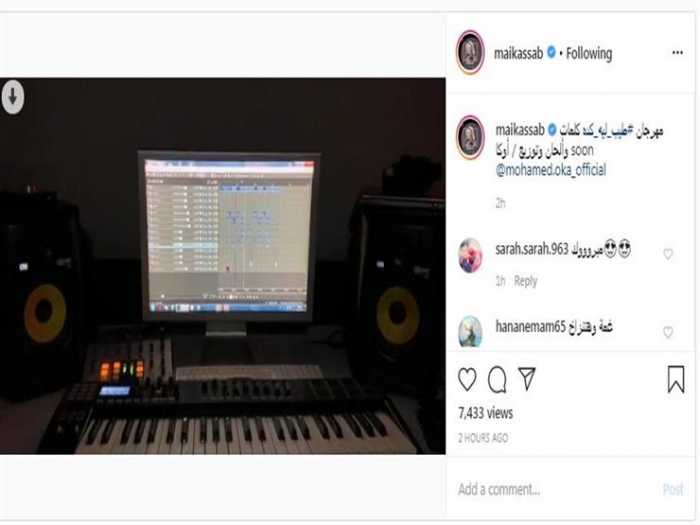Click the studio video to play
Viewport: 700px width, 525px height.
tap(223, 266)
